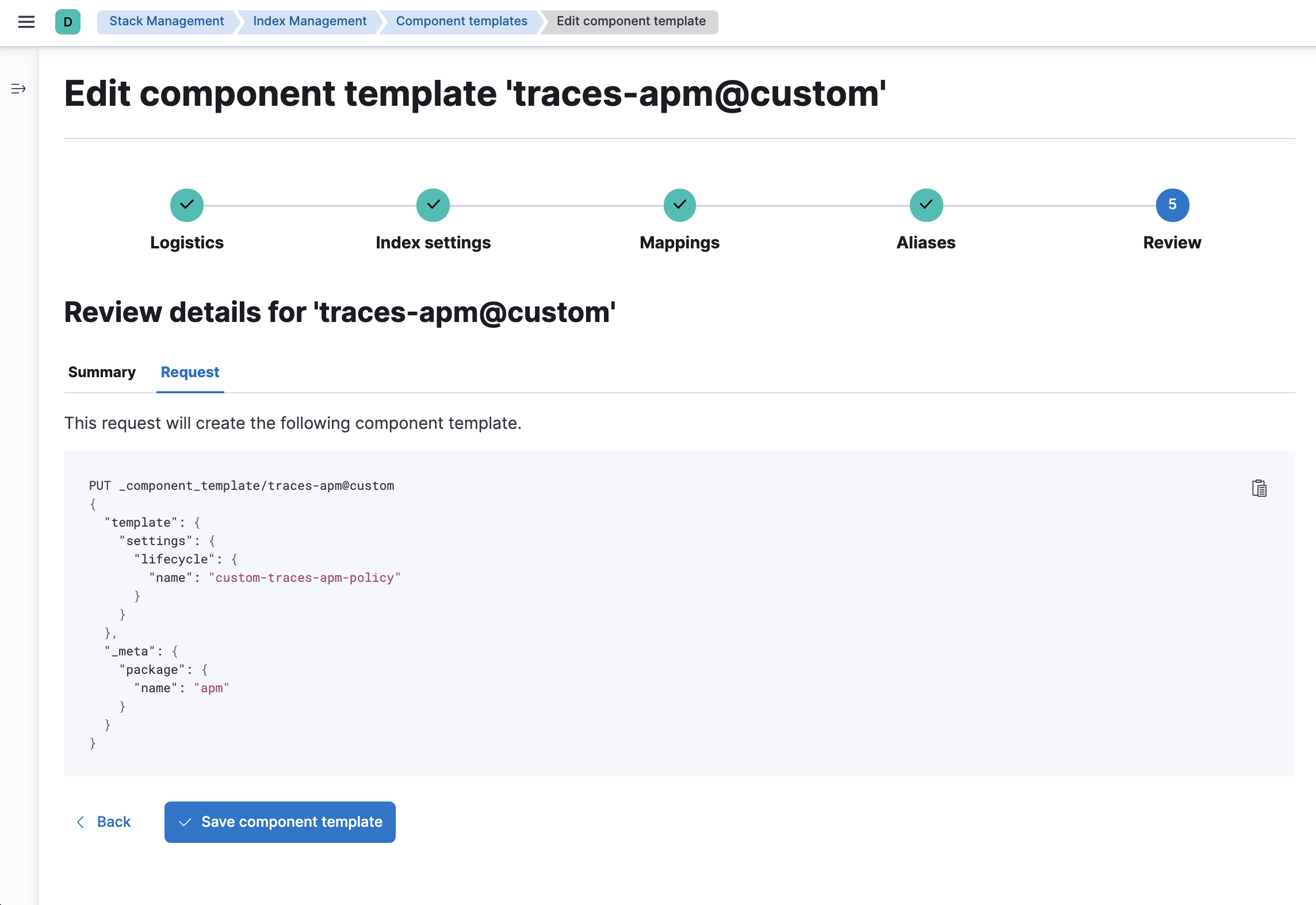Click the Logistics step label
Screen dimensions: 1316x905
(186, 242)
